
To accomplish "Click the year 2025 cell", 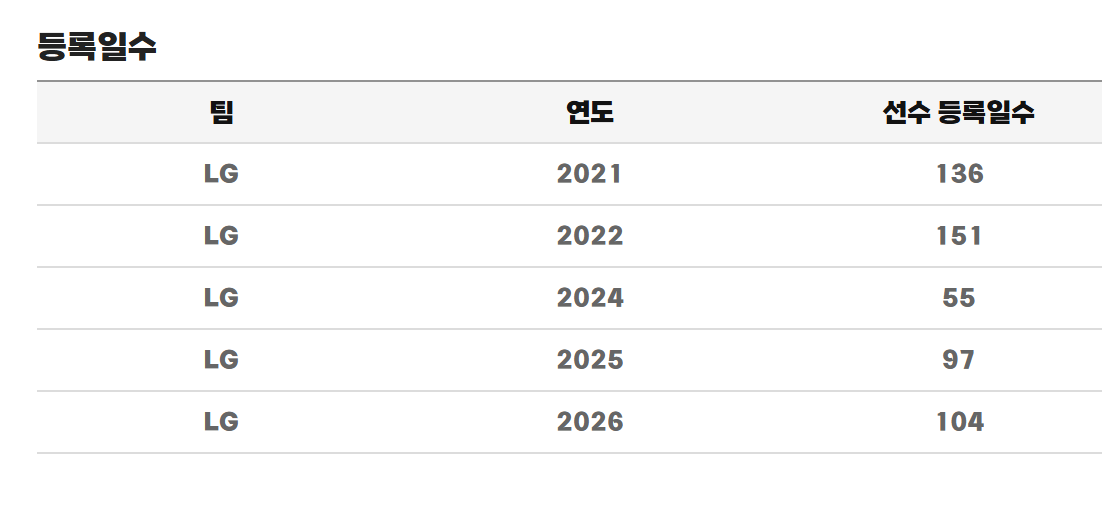I will [590, 360].
